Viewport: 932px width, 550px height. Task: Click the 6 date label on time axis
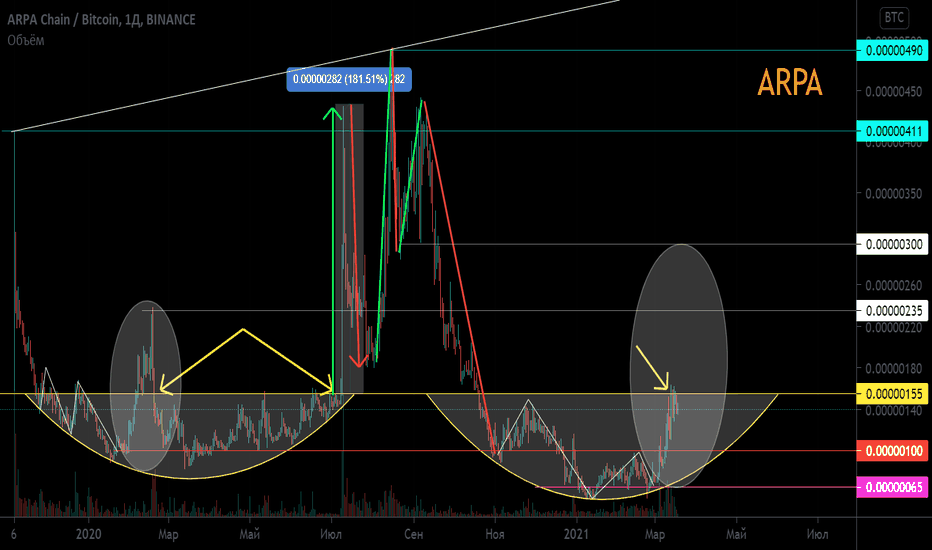[14, 534]
